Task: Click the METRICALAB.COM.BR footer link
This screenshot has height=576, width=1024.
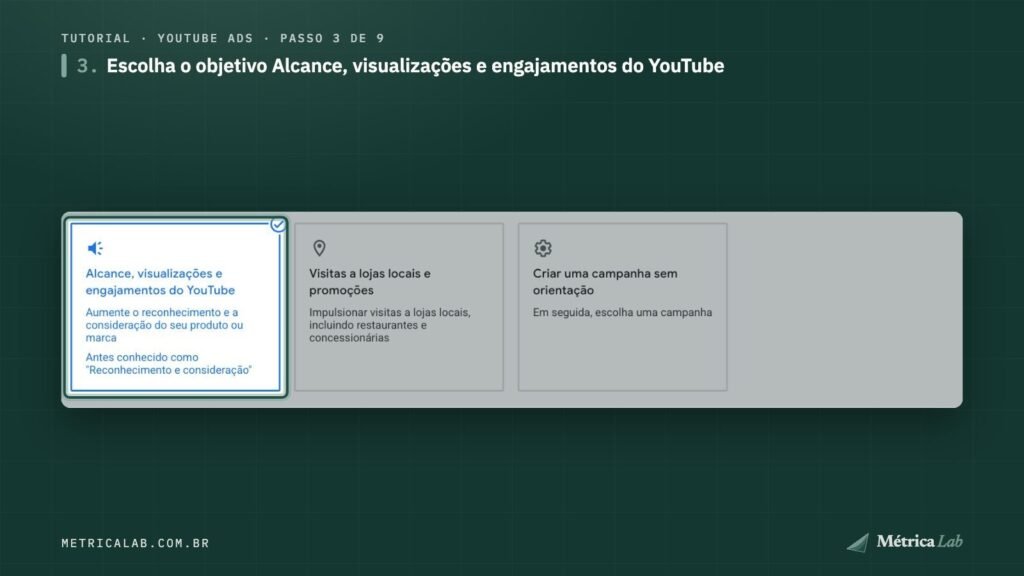Action: [135, 543]
